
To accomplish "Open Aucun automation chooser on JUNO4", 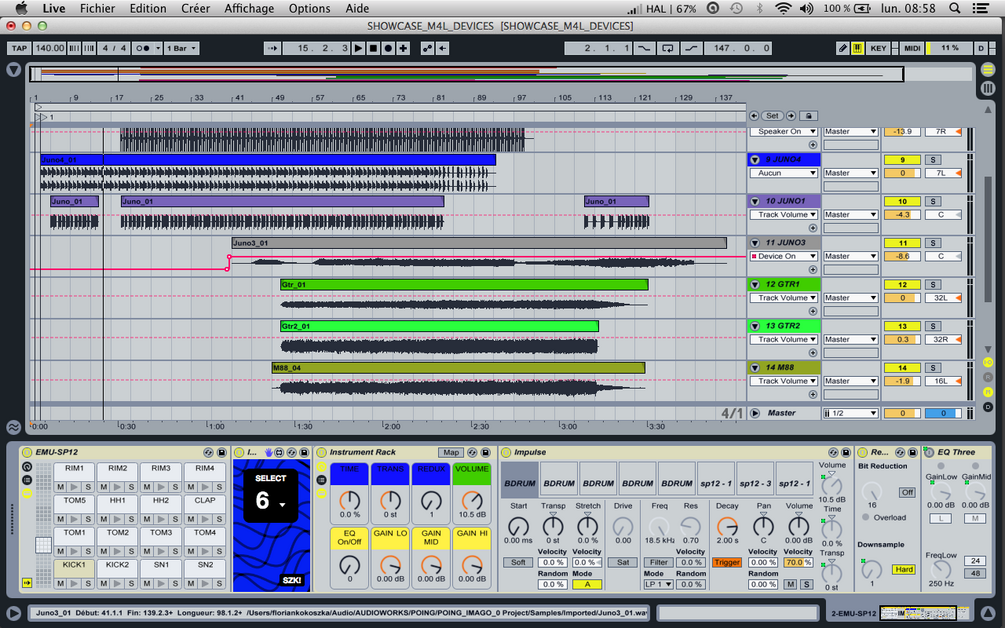I will (x=783, y=173).
